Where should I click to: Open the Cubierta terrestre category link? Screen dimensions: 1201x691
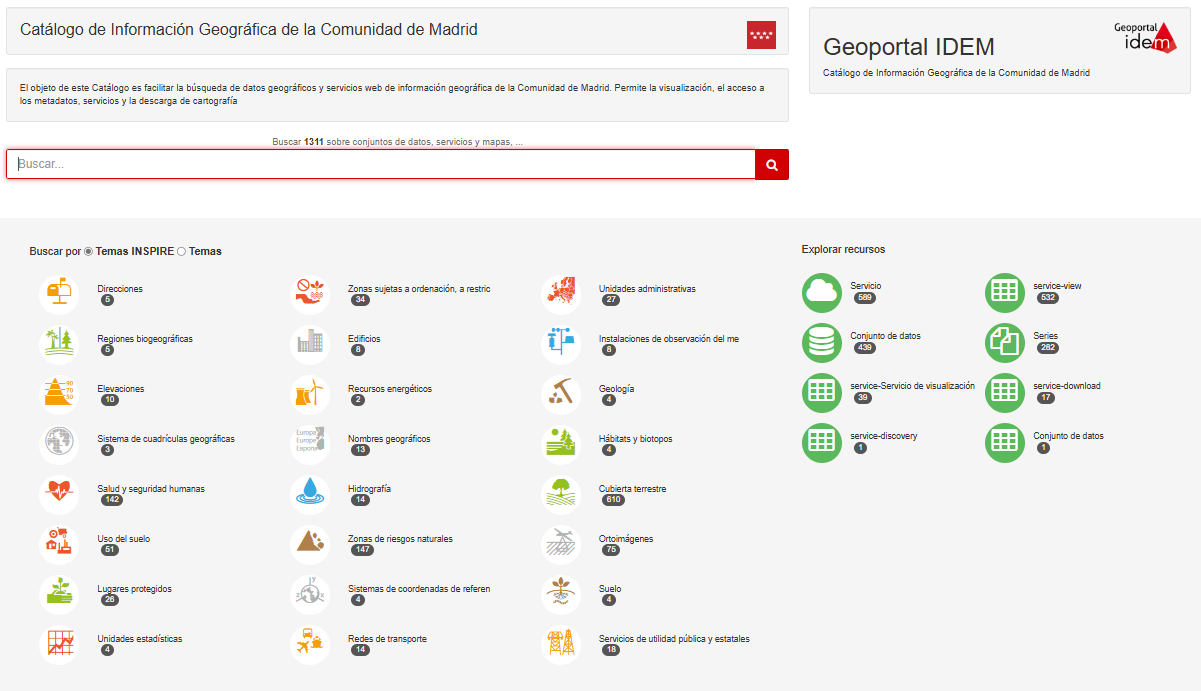(x=632, y=489)
